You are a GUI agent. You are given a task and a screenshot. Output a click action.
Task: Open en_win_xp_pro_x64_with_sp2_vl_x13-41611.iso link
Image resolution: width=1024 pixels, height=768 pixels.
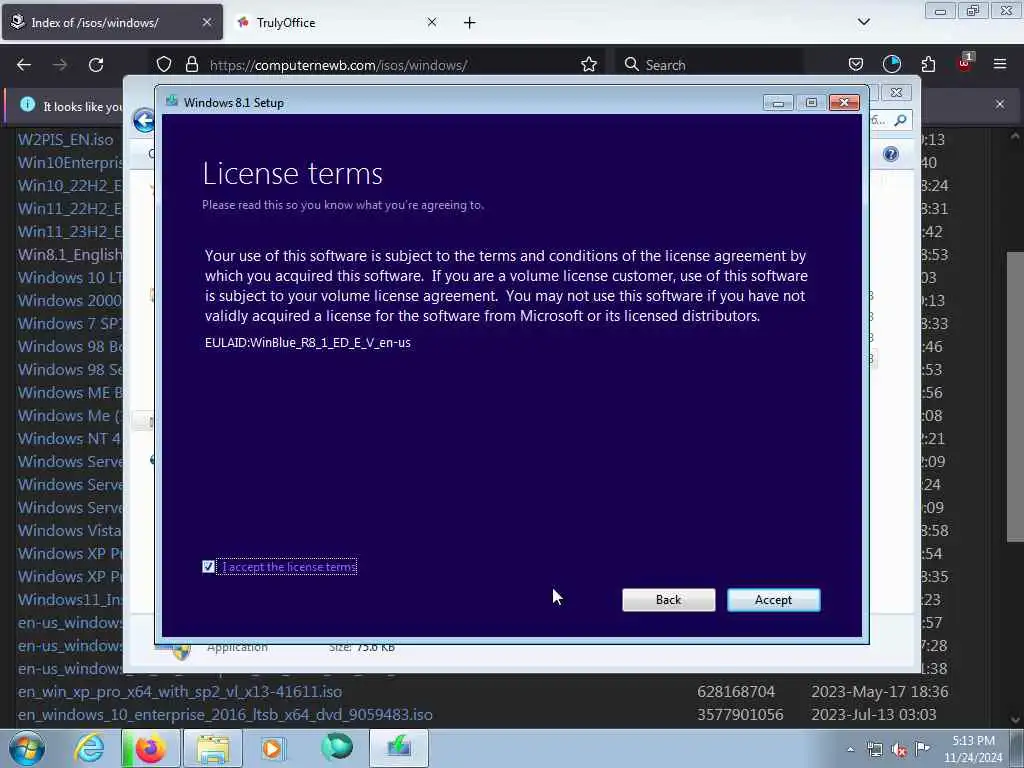coord(180,691)
